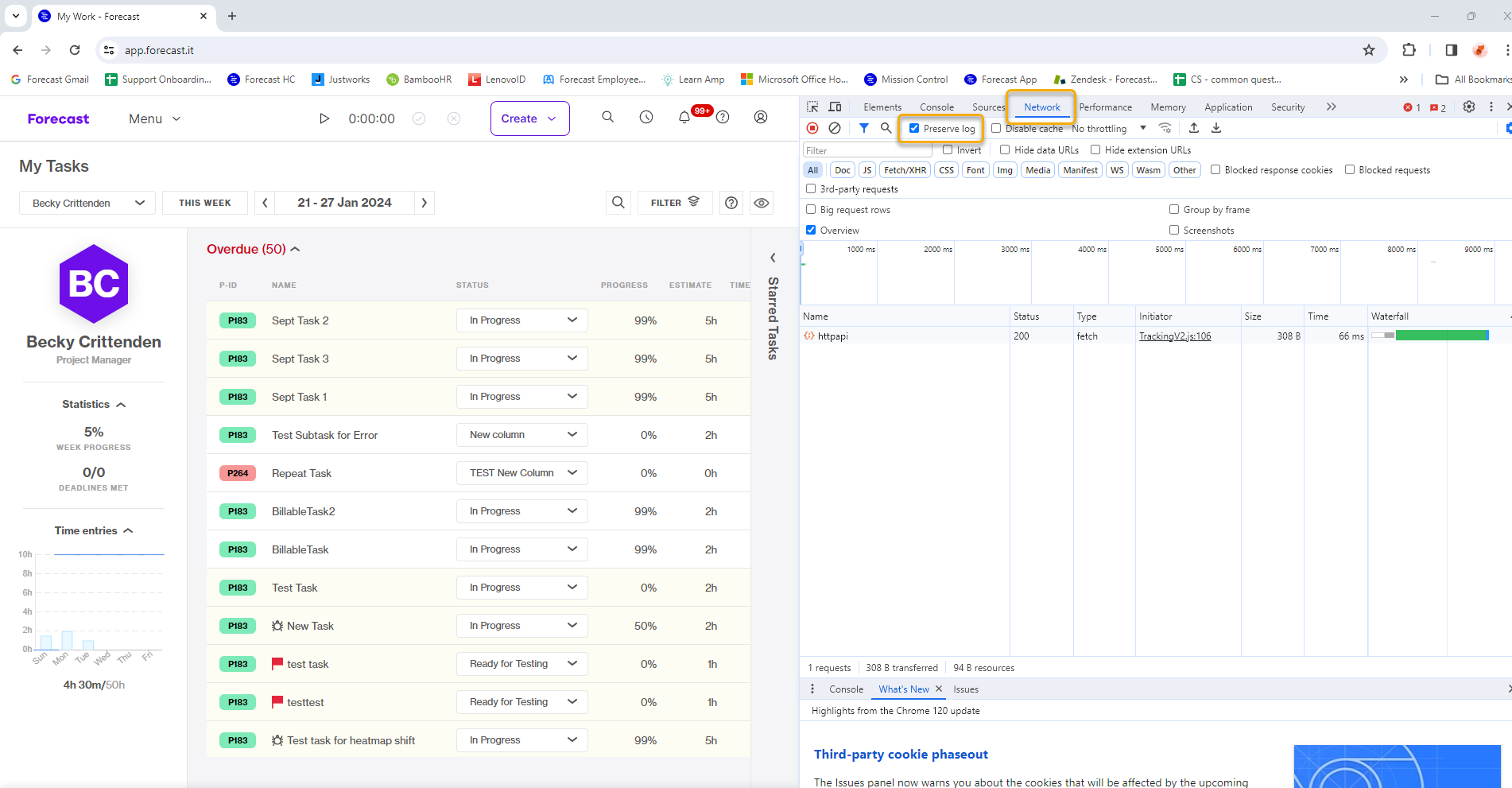
Task: Start the timer play button
Action: (x=324, y=118)
